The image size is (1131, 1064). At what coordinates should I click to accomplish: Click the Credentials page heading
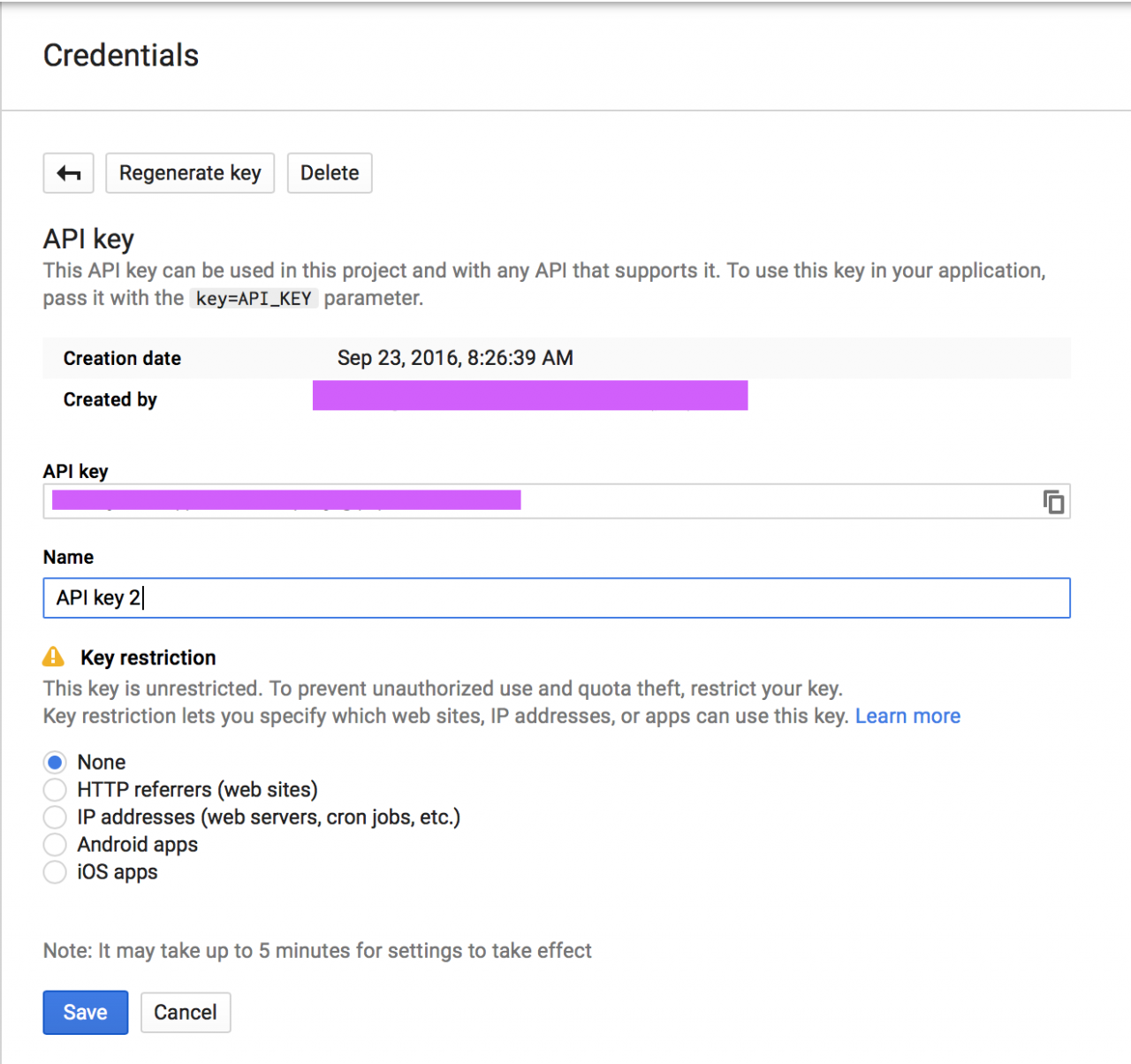(121, 56)
